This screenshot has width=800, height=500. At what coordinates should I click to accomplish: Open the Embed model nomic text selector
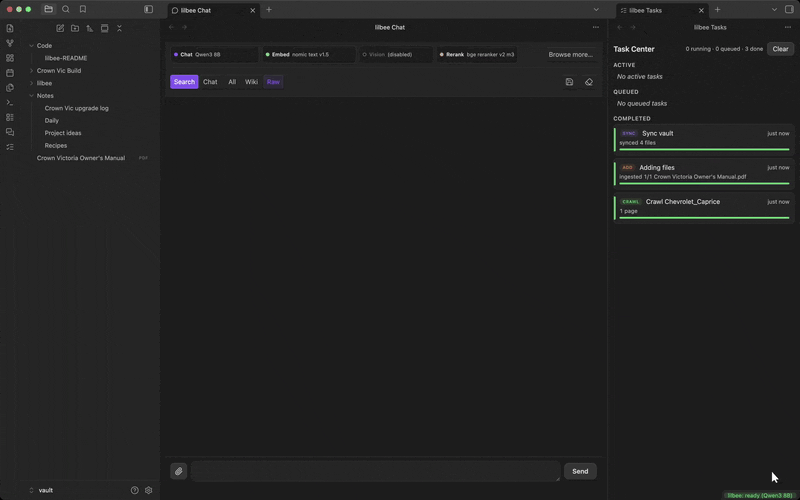309,55
